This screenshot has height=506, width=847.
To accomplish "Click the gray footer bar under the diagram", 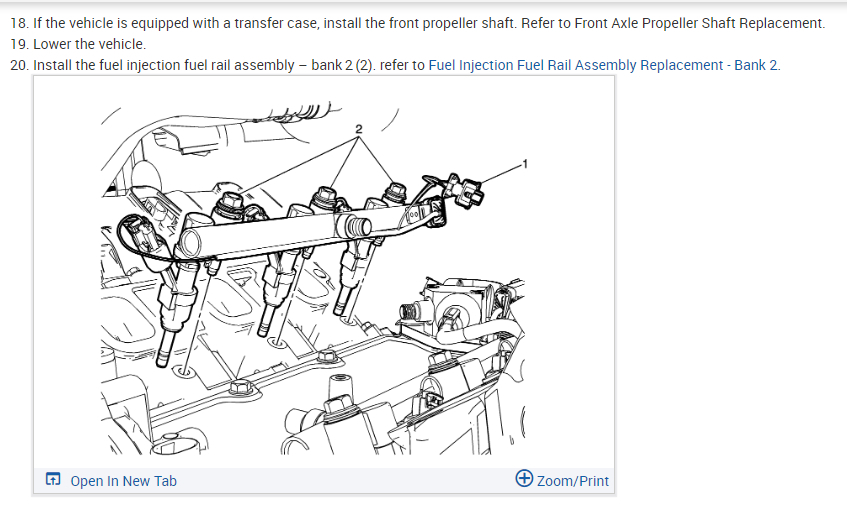I will pyautogui.click(x=324, y=480).
